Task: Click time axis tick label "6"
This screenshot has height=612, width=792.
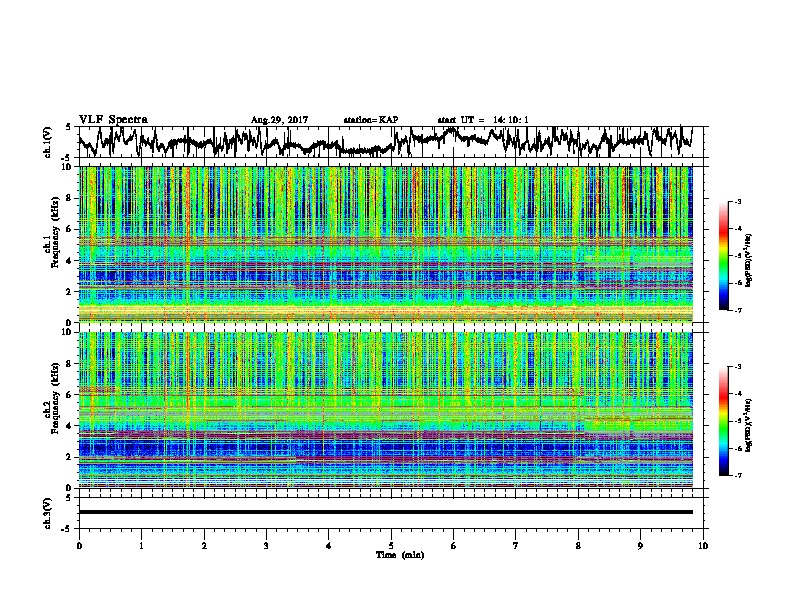Action: [453, 546]
